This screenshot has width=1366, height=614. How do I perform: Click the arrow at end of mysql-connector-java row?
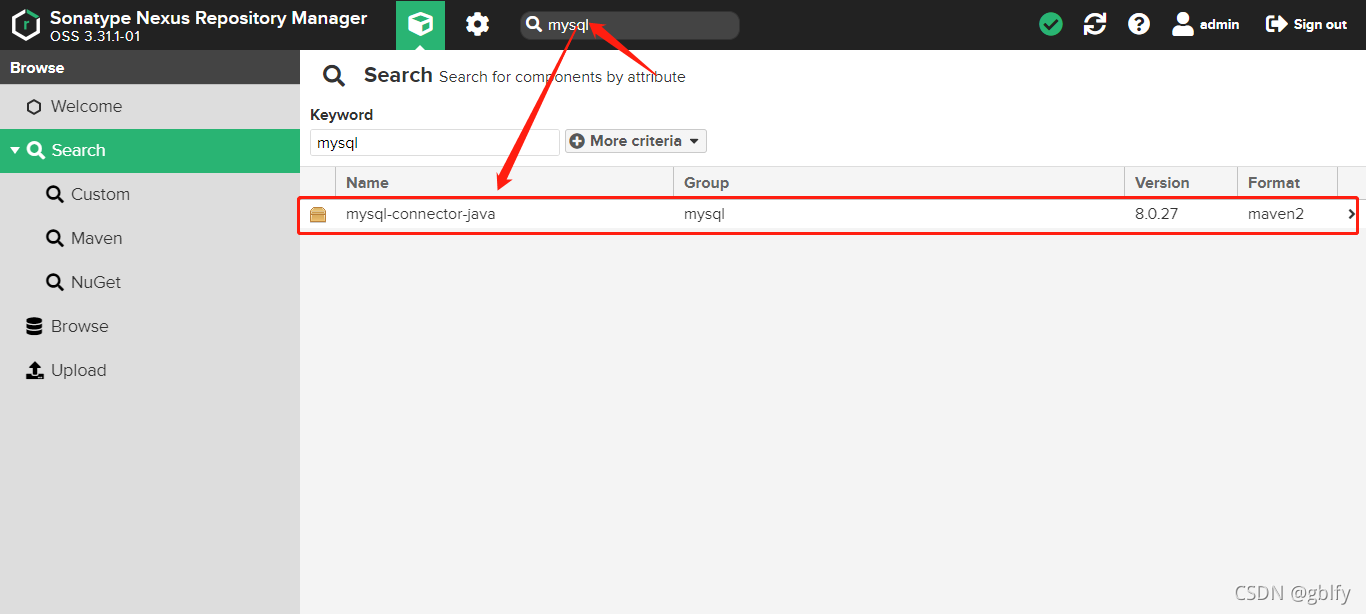pyautogui.click(x=1352, y=214)
